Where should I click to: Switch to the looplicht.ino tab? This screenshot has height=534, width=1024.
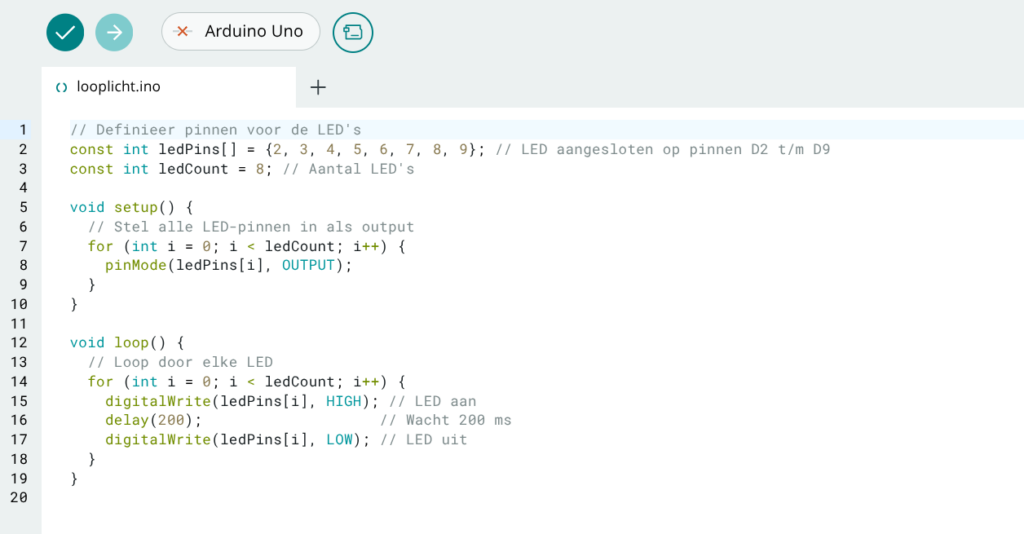click(118, 87)
